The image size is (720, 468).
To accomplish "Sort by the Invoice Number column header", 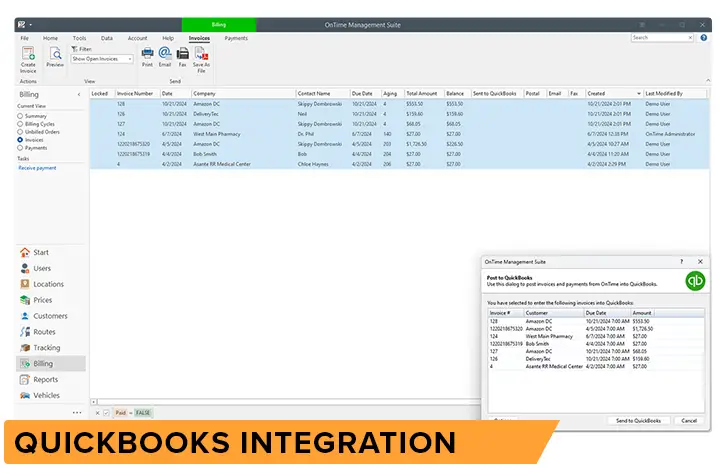I will (x=137, y=93).
